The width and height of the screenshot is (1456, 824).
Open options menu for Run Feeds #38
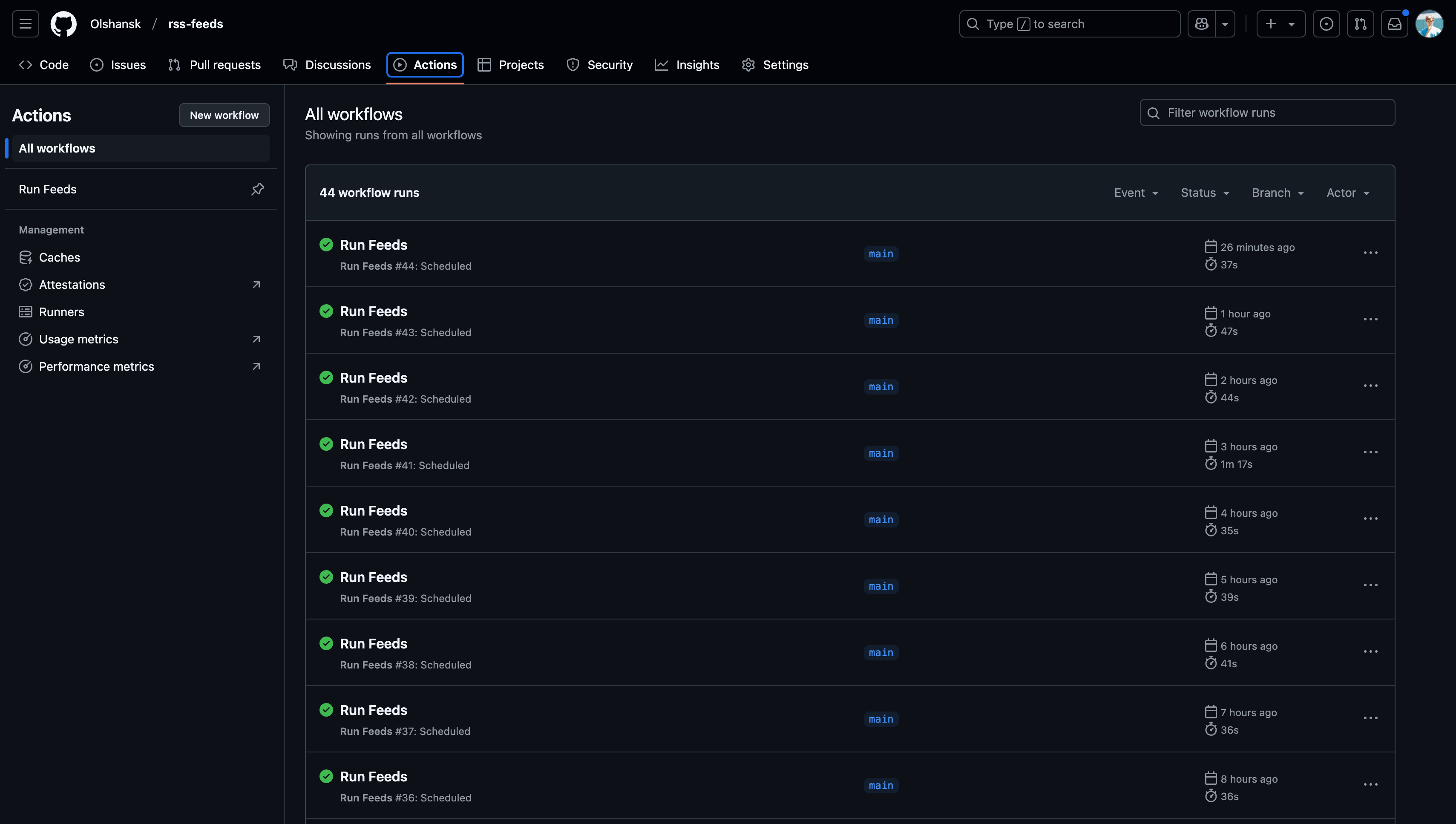coord(1370,651)
